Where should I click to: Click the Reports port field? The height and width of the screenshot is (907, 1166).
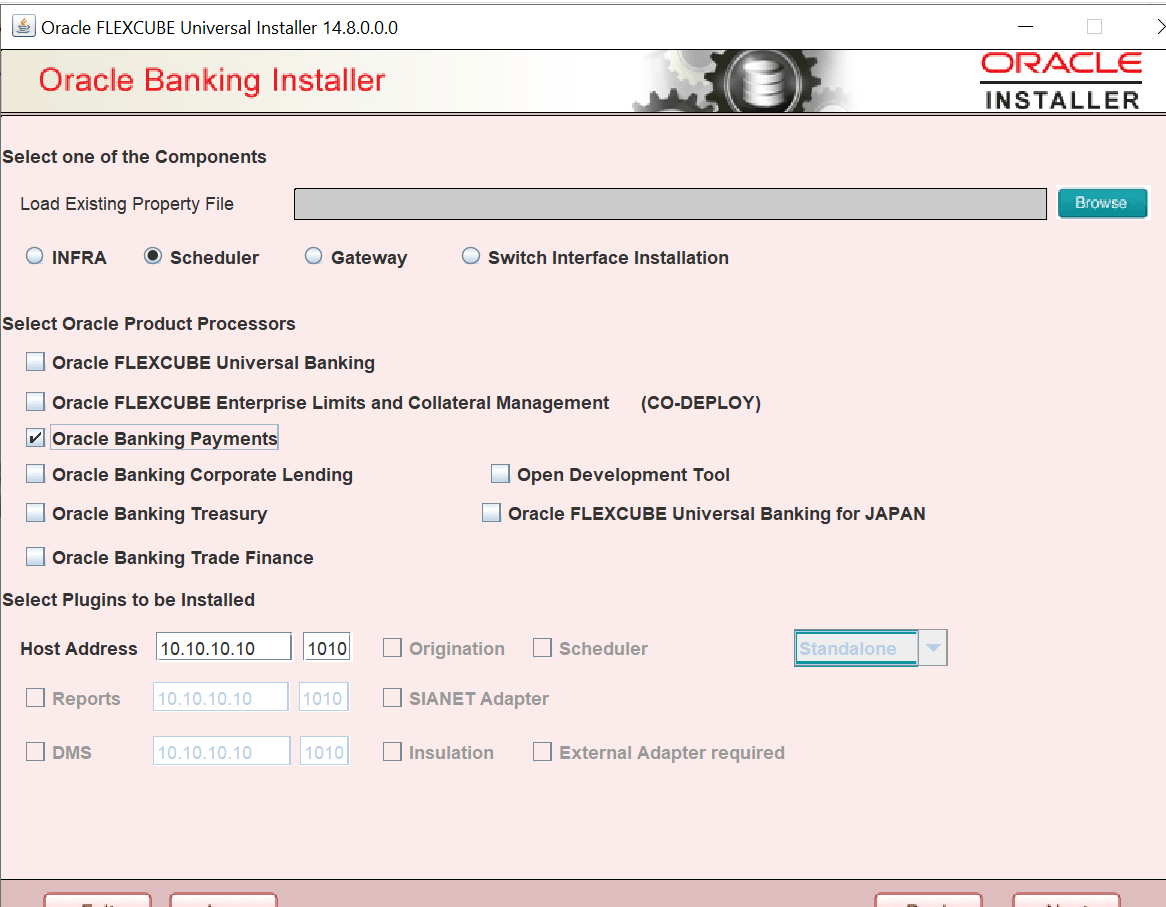point(323,697)
